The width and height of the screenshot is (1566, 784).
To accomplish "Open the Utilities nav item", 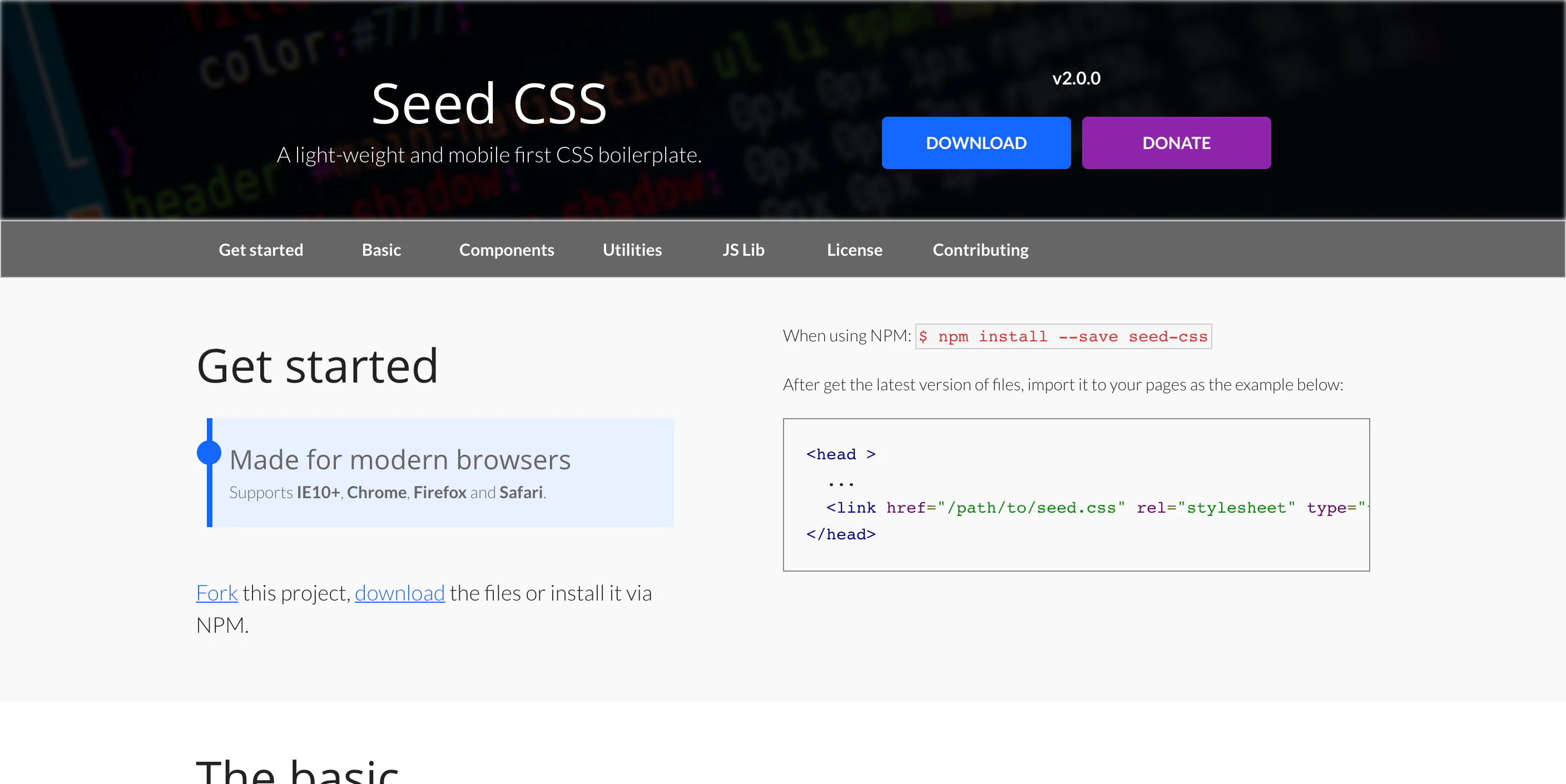I will 632,249.
